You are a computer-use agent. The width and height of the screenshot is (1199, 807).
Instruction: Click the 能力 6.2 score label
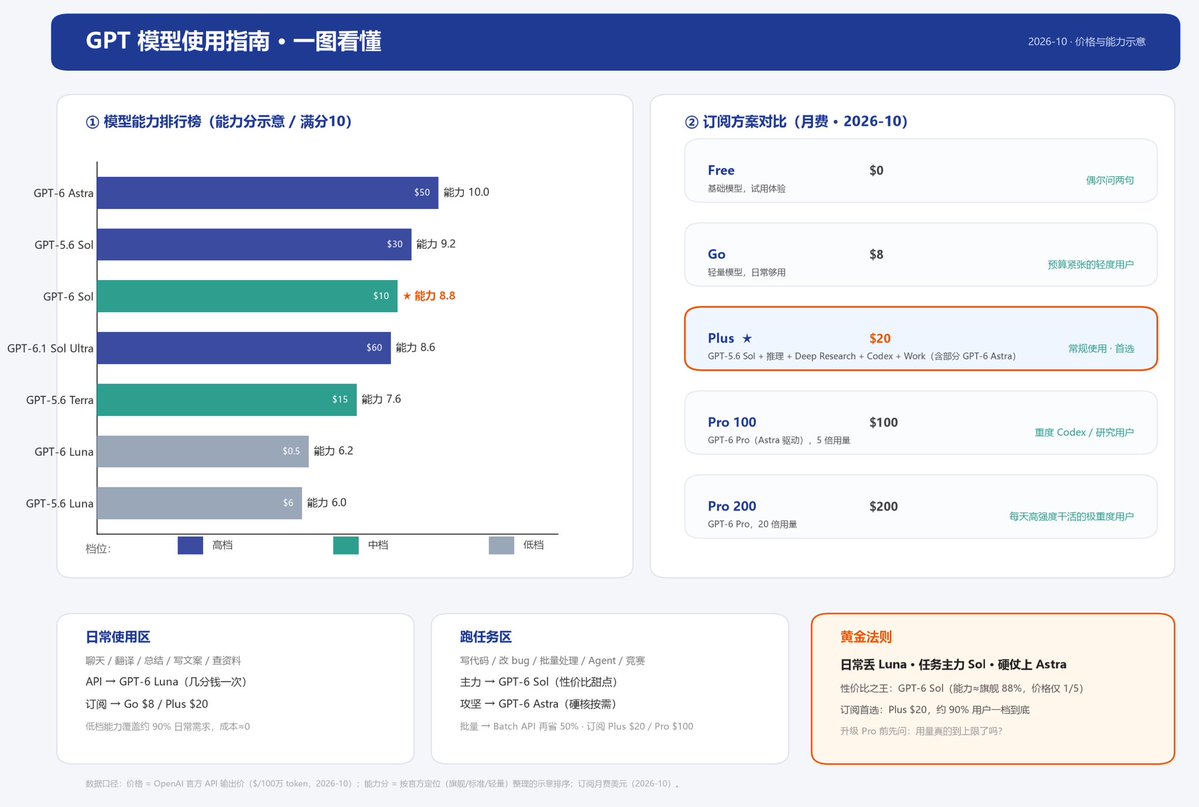pos(333,451)
